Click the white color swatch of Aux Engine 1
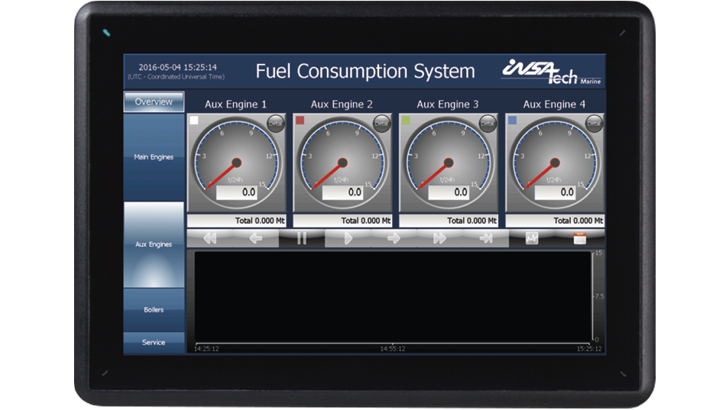The width and height of the screenshot is (728, 410). [x=194, y=120]
